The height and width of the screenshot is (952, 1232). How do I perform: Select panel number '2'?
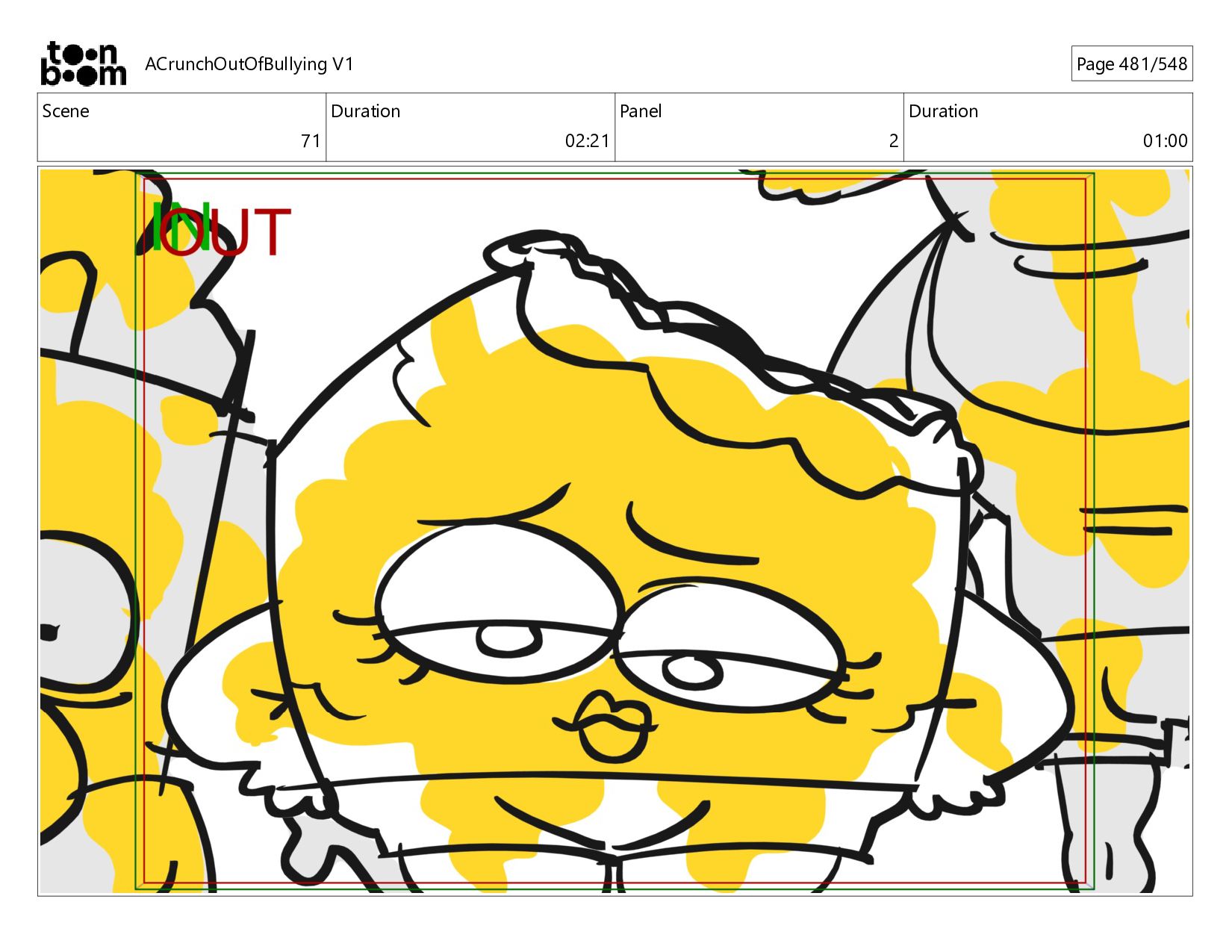(894, 141)
